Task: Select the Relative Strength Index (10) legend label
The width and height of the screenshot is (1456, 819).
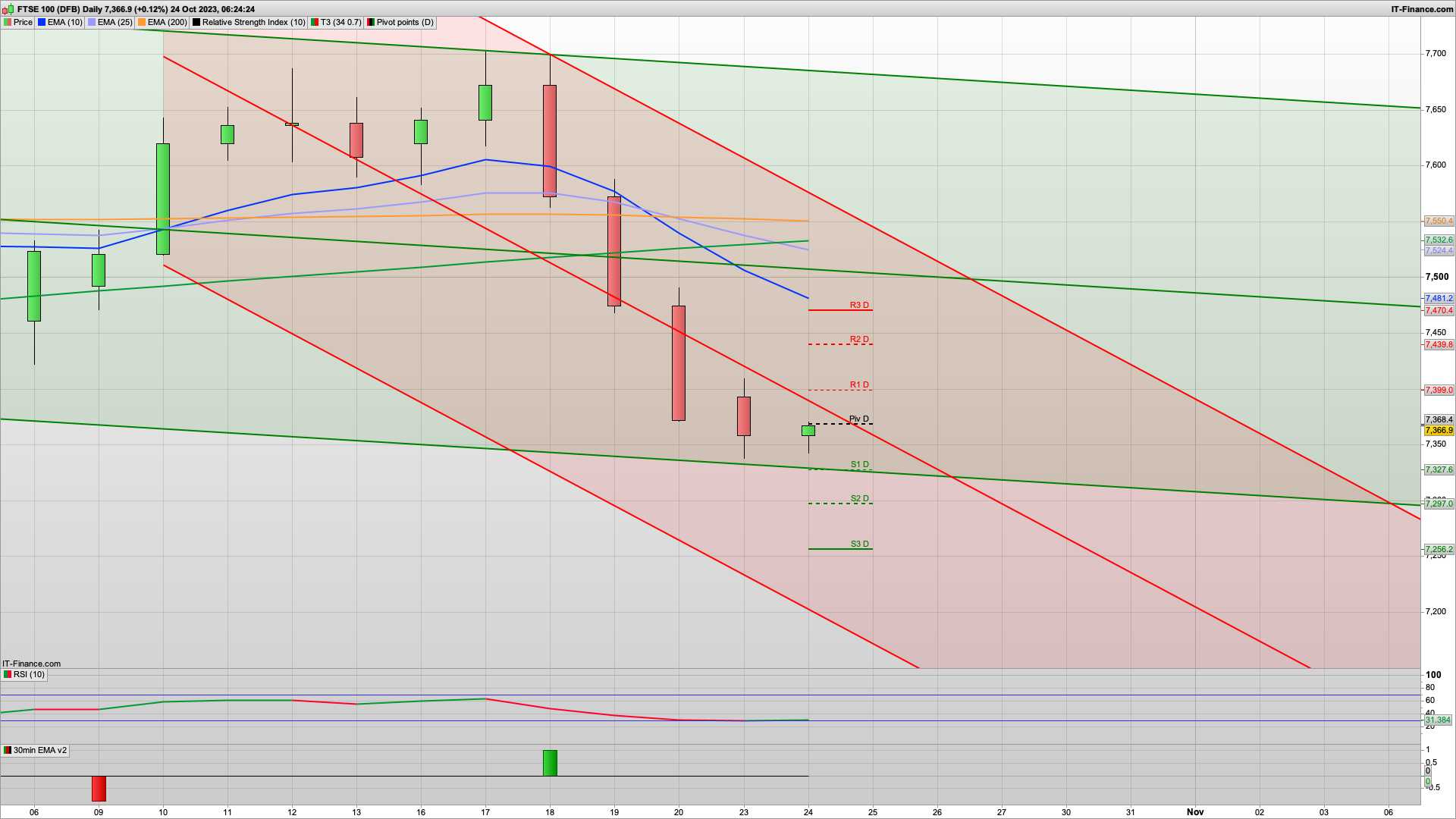Action: 254,22
